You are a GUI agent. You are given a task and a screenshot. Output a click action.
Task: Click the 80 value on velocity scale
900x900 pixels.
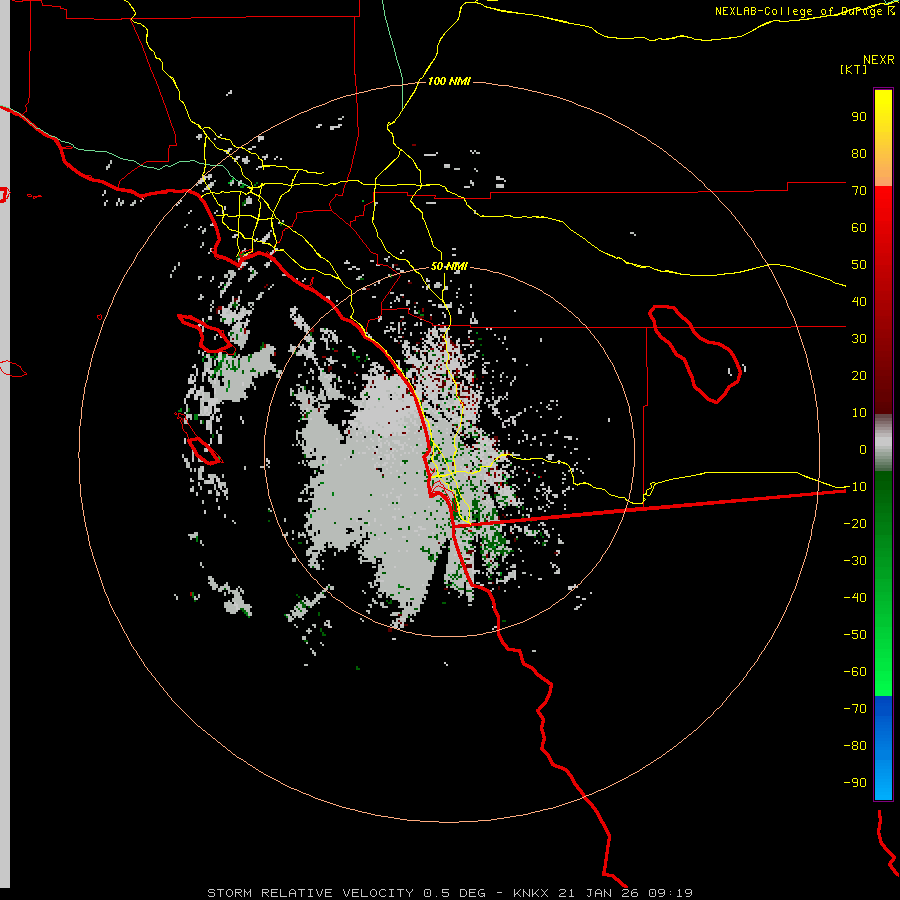point(859,153)
